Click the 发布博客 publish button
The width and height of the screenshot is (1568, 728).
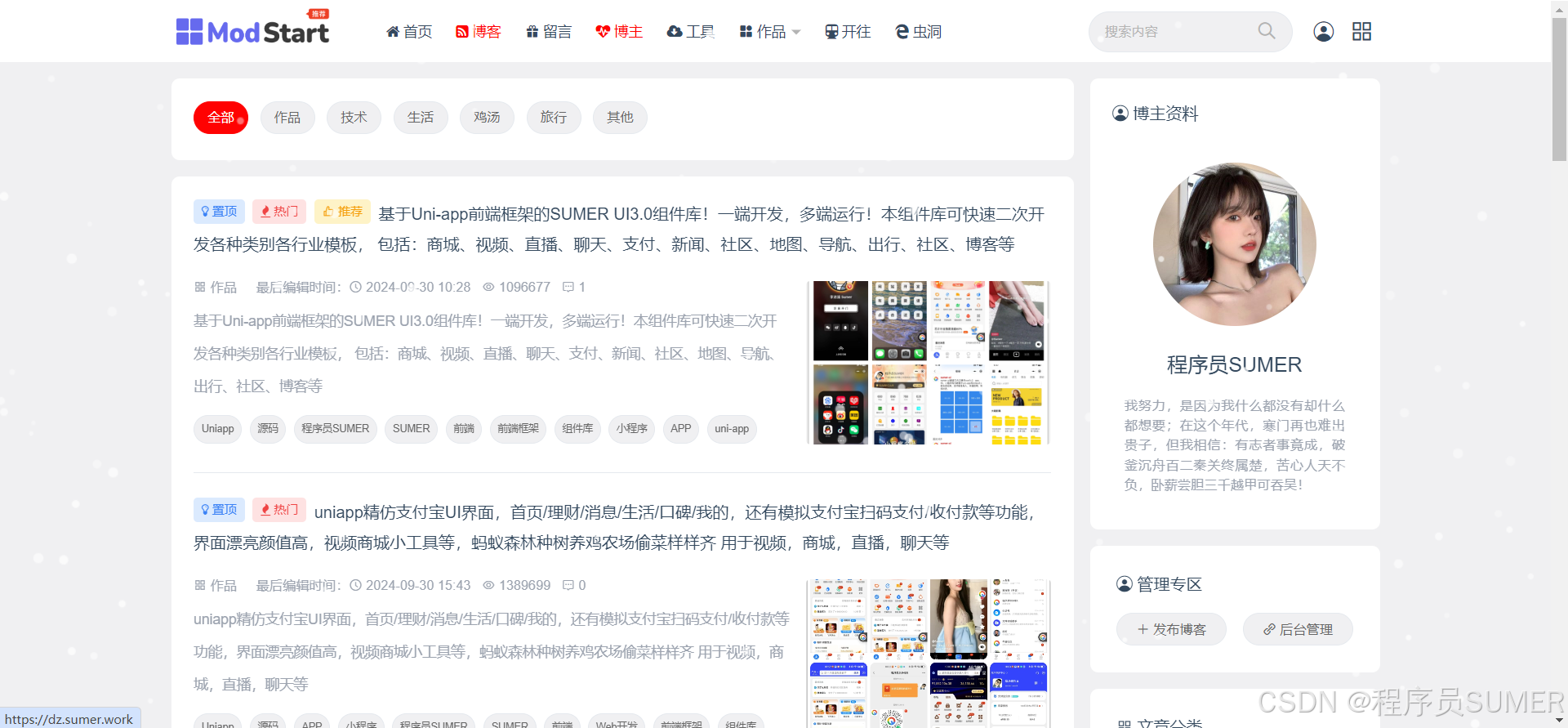1171,629
